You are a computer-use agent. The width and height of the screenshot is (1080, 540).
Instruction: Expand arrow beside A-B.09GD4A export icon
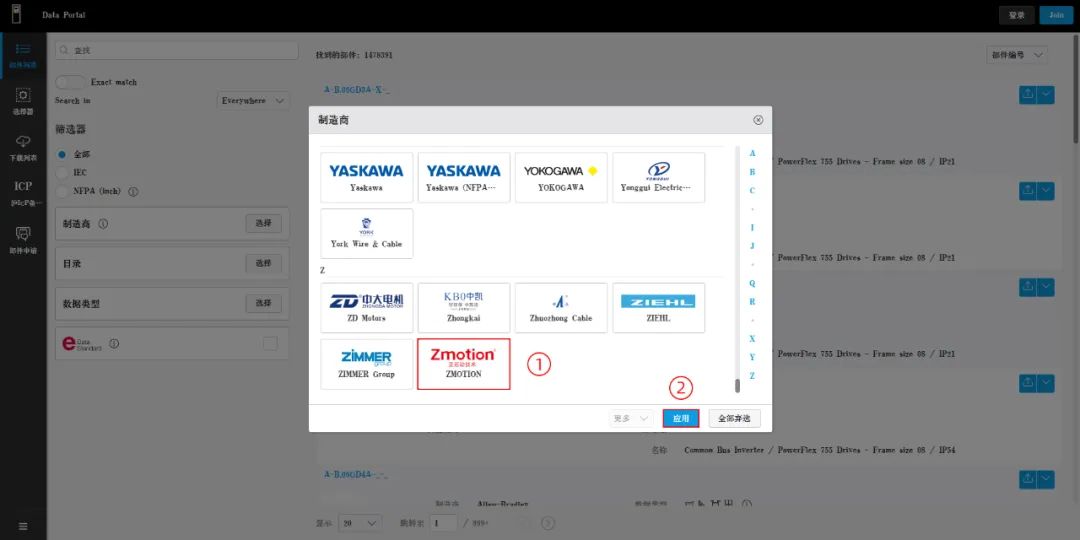(x=1046, y=479)
